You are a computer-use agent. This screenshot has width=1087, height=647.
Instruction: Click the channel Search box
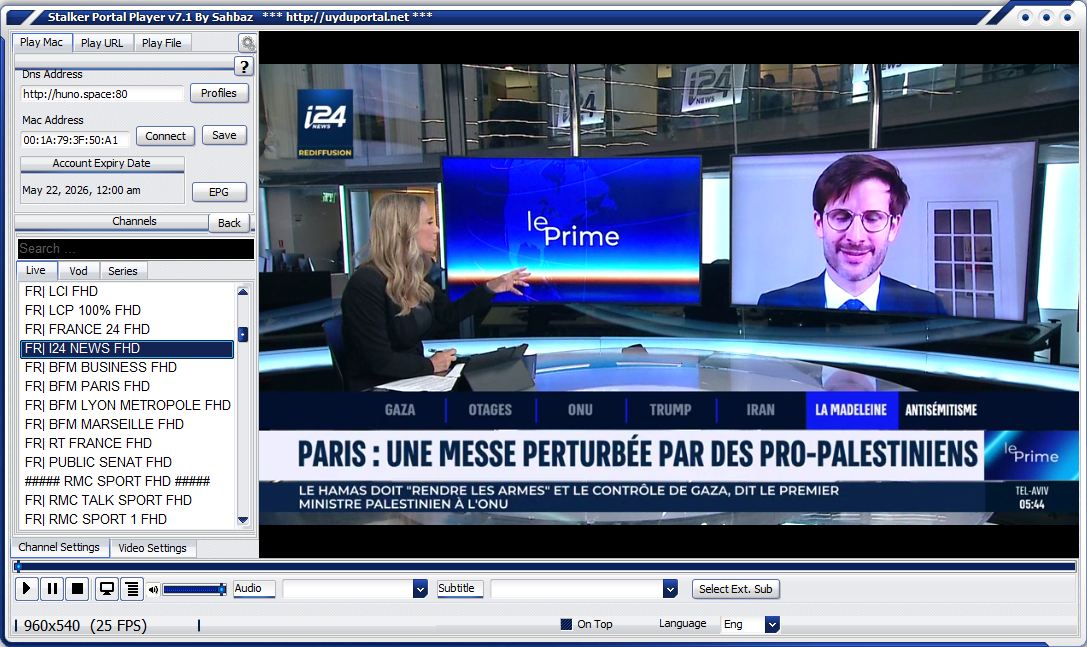pos(135,248)
